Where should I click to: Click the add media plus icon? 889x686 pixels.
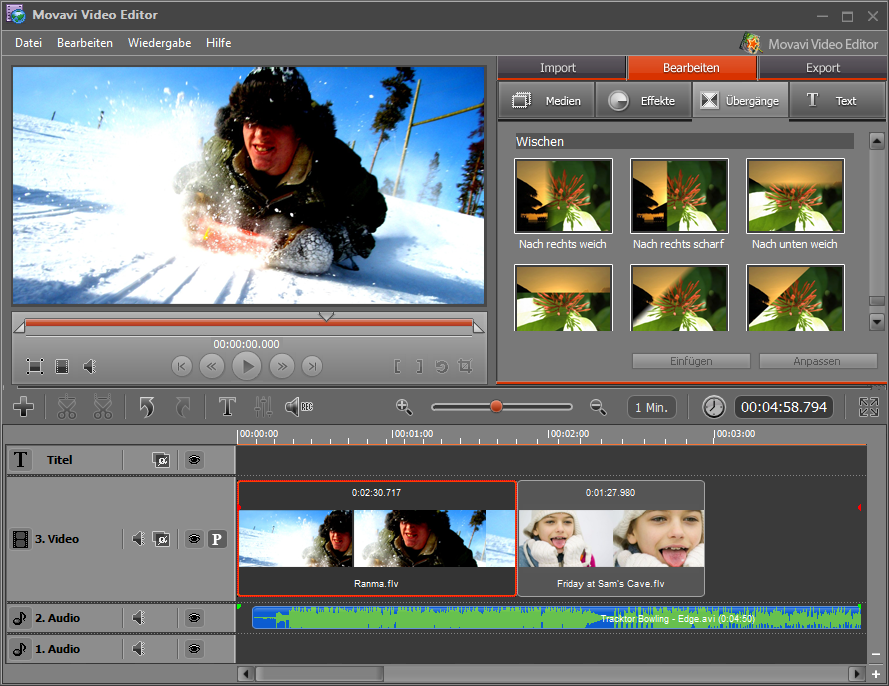[24, 407]
